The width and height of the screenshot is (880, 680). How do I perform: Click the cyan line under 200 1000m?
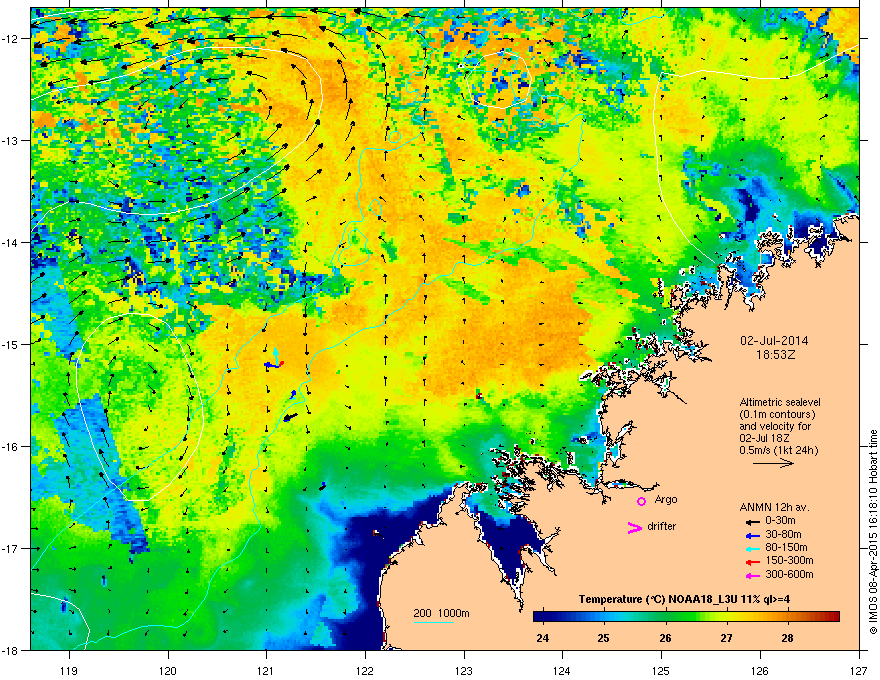click(434, 622)
